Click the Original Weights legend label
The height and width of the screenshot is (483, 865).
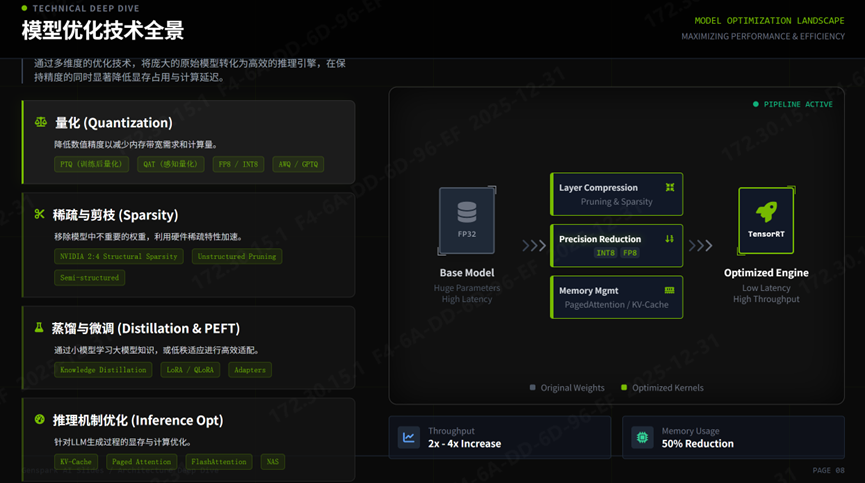573,388
